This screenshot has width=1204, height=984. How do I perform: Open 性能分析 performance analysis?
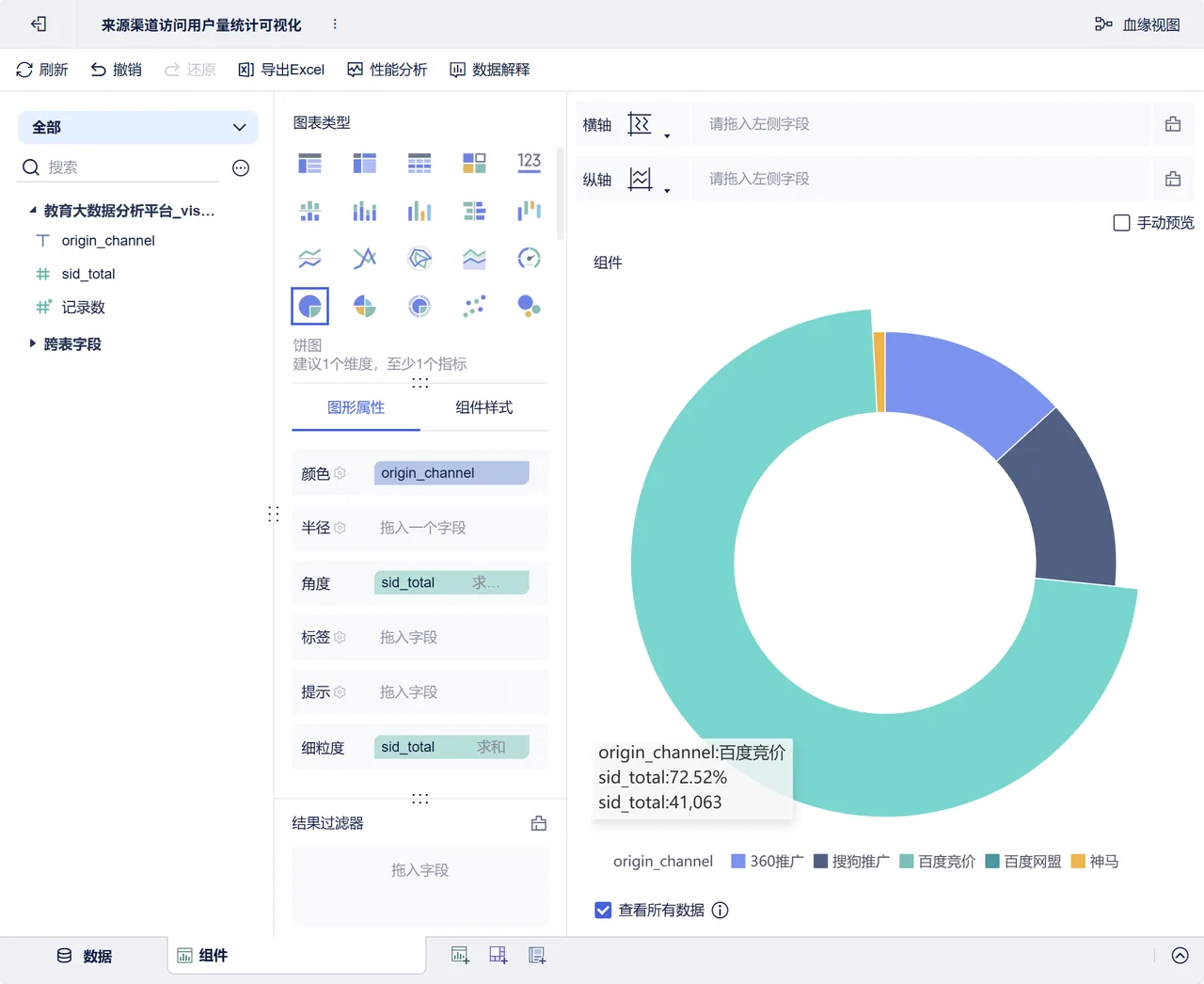pyautogui.click(x=387, y=70)
